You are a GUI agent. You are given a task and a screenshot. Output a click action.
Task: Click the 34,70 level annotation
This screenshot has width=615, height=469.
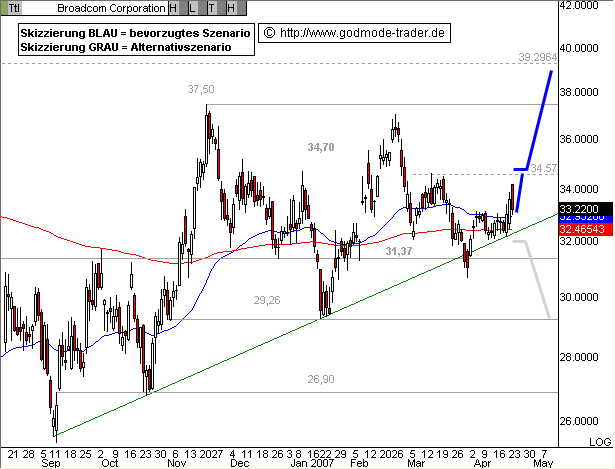(x=320, y=148)
